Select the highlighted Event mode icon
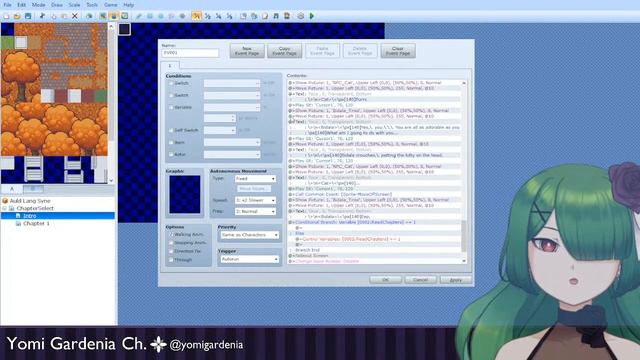Screen dimensions: 640x360 tap(113, 16)
